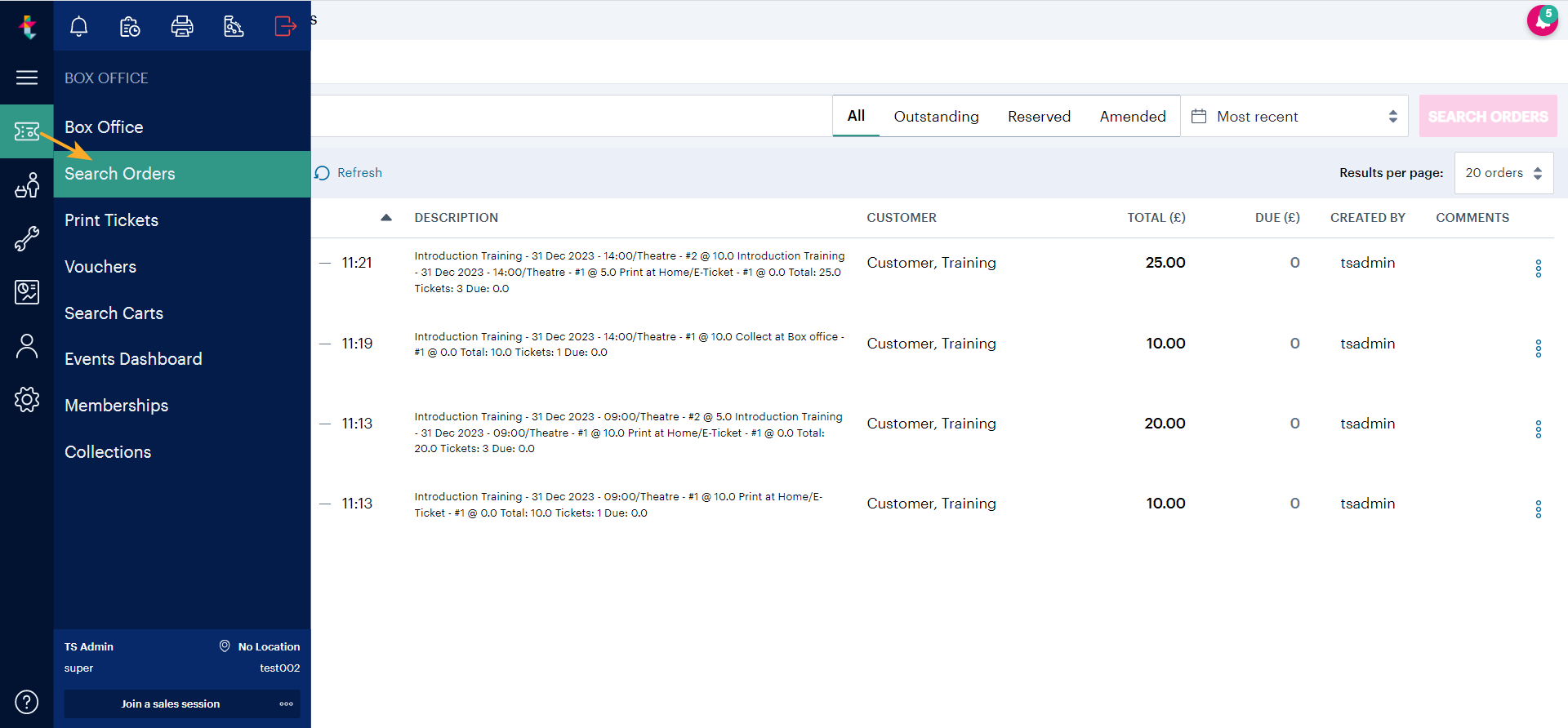The image size is (1568, 728).
Task: Click Join a sales session button
Action: [x=170, y=704]
